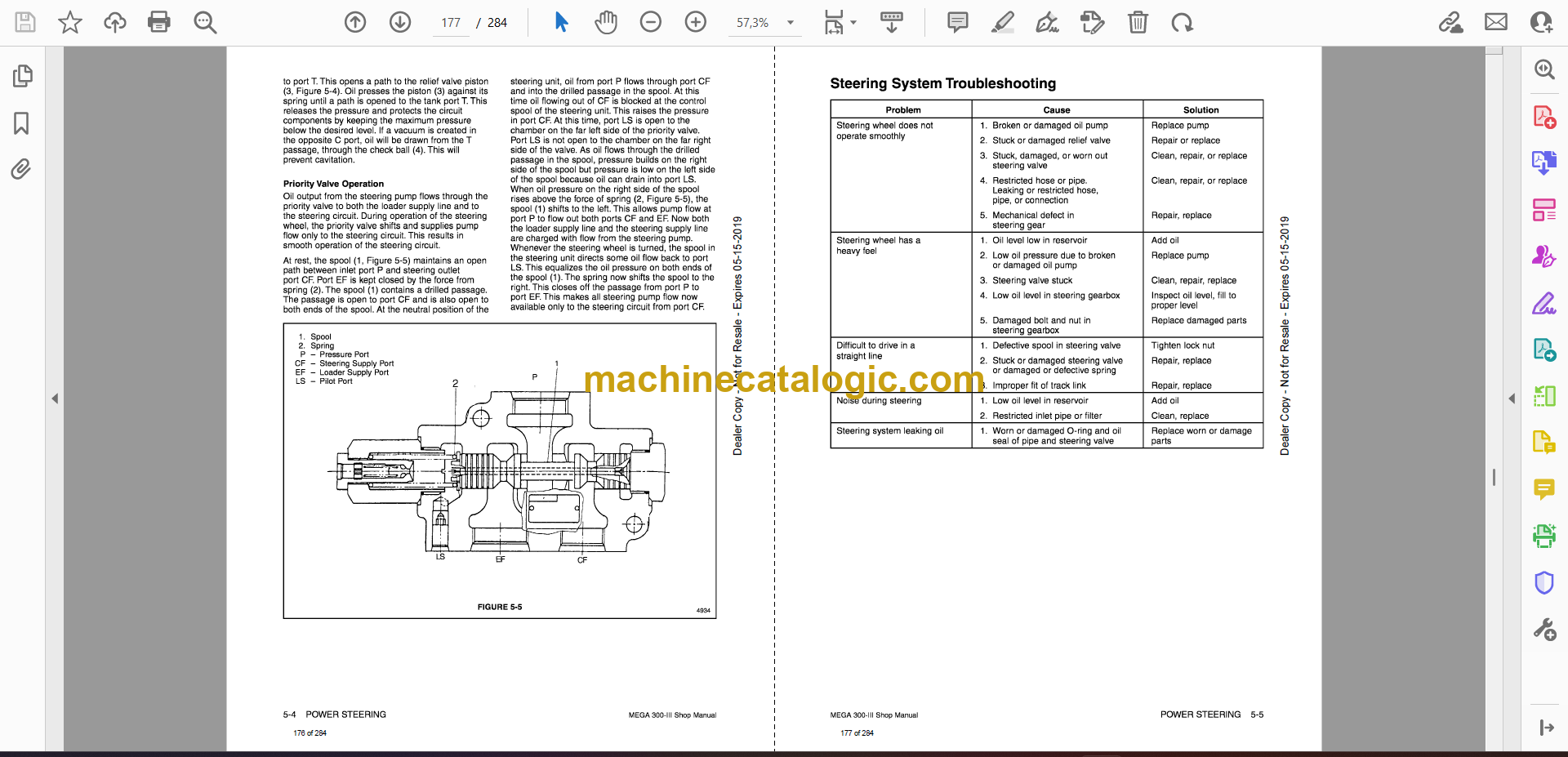Upload the file to cloud storage
Image resolution: width=1568 pixels, height=757 pixels.
tap(115, 22)
